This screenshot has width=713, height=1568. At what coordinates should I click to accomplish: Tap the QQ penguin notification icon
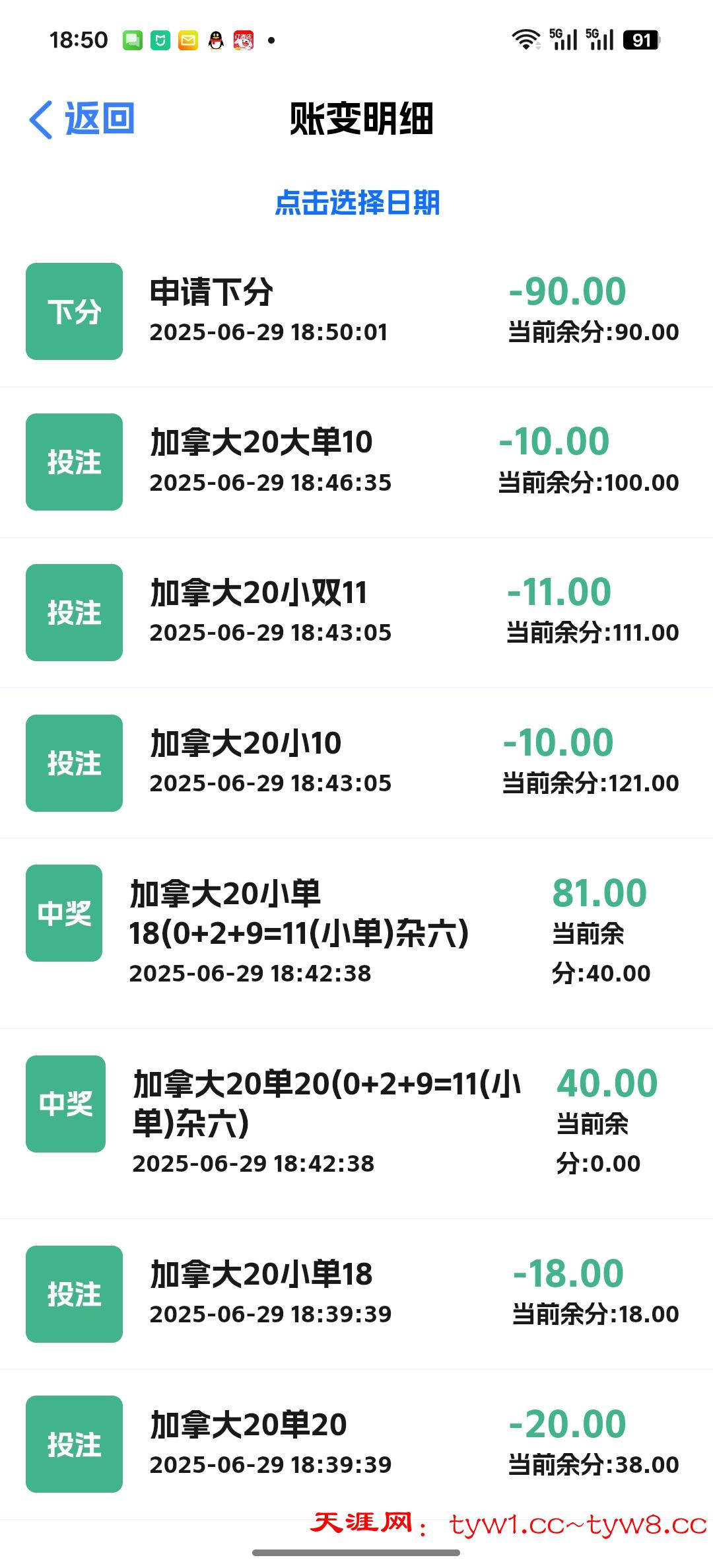216,41
